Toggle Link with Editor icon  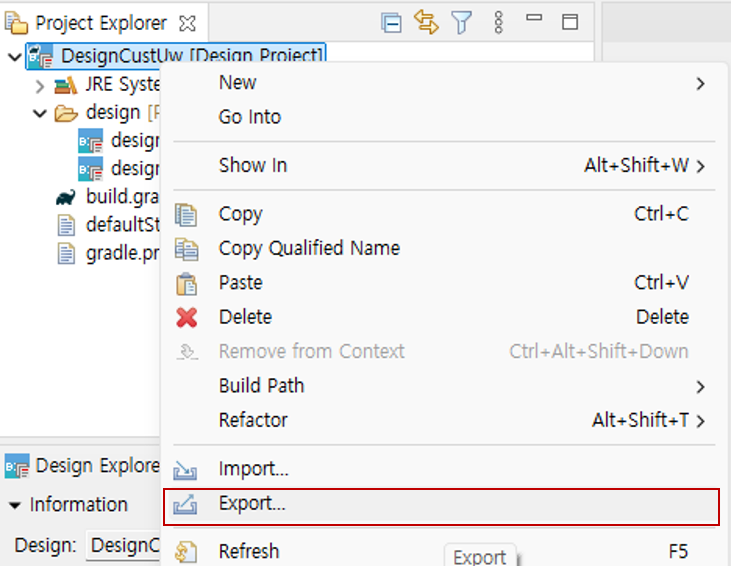click(x=427, y=23)
